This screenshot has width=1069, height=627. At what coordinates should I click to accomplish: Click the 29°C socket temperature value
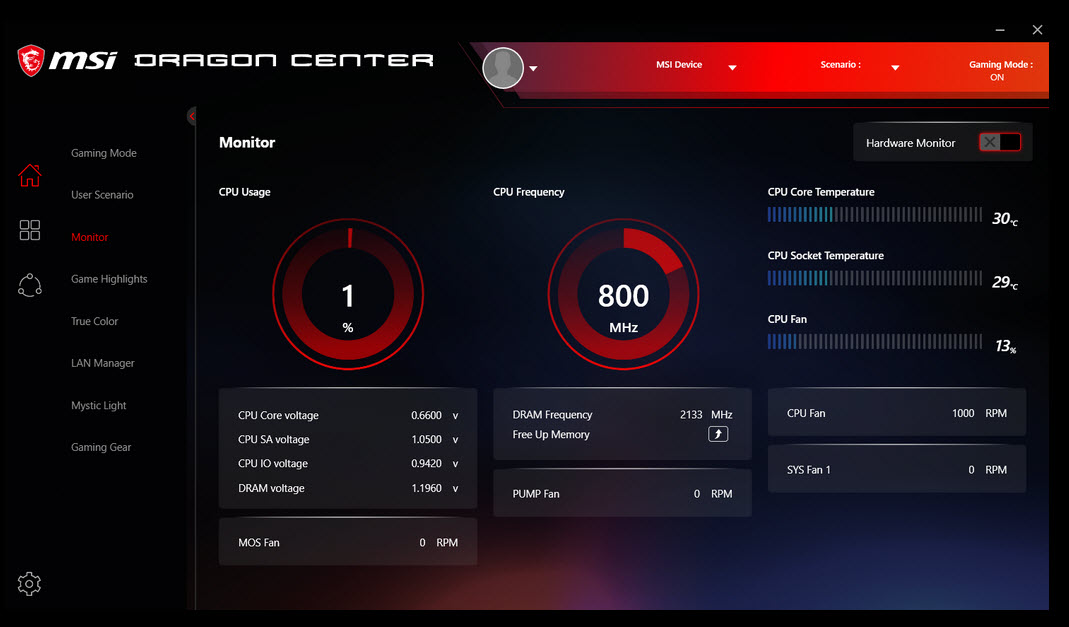pos(1004,282)
